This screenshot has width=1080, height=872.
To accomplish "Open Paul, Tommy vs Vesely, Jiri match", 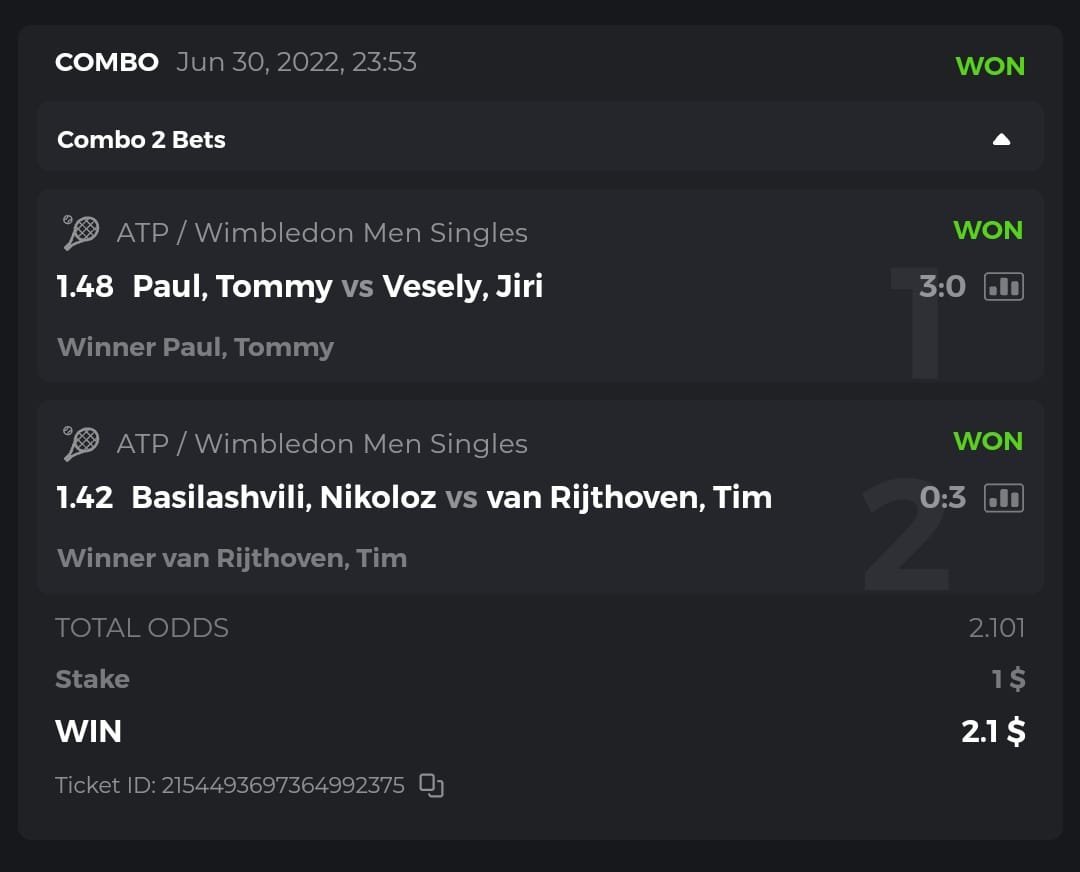I will point(337,287).
